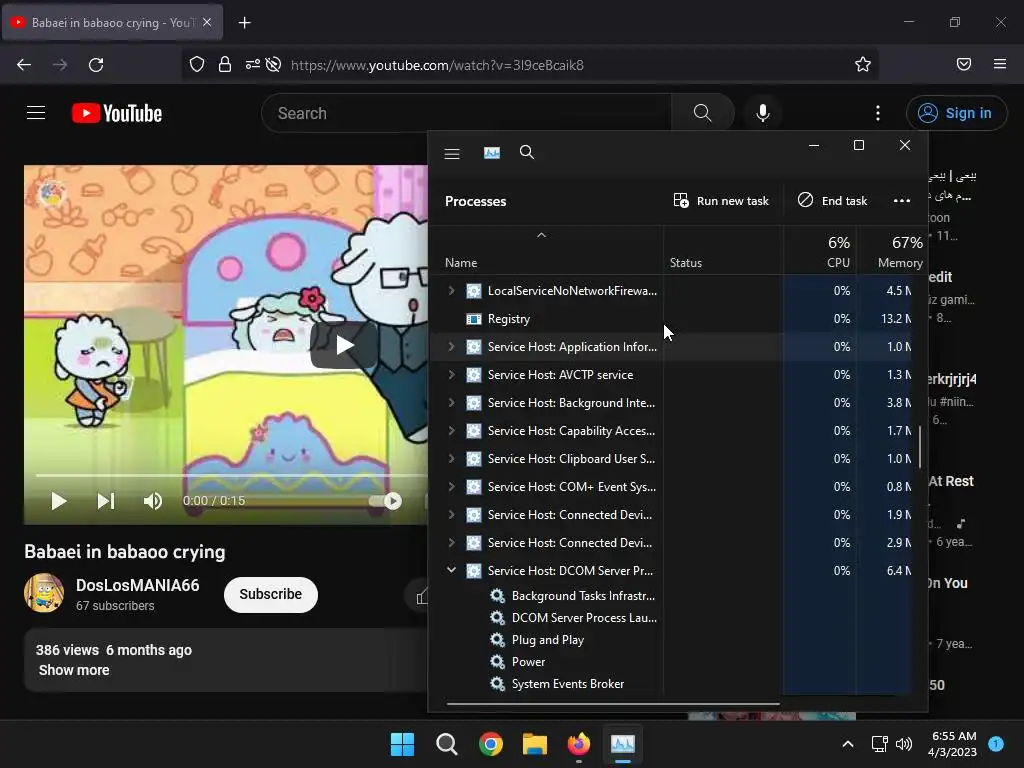Go to YouTube home via logo
This screenshot has height=768, width=1024.
(x=117, y=113)
